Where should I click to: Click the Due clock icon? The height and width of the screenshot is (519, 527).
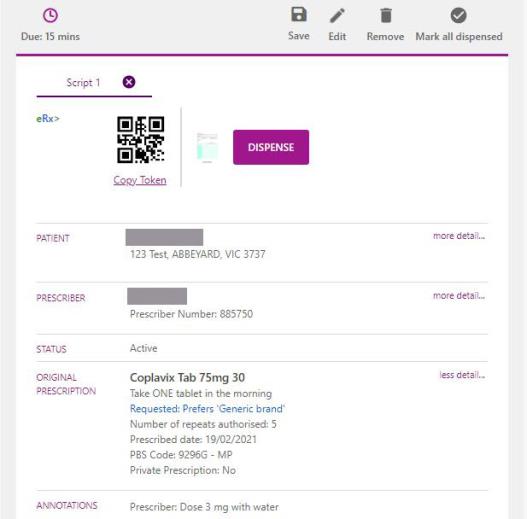tap(50, 15)
